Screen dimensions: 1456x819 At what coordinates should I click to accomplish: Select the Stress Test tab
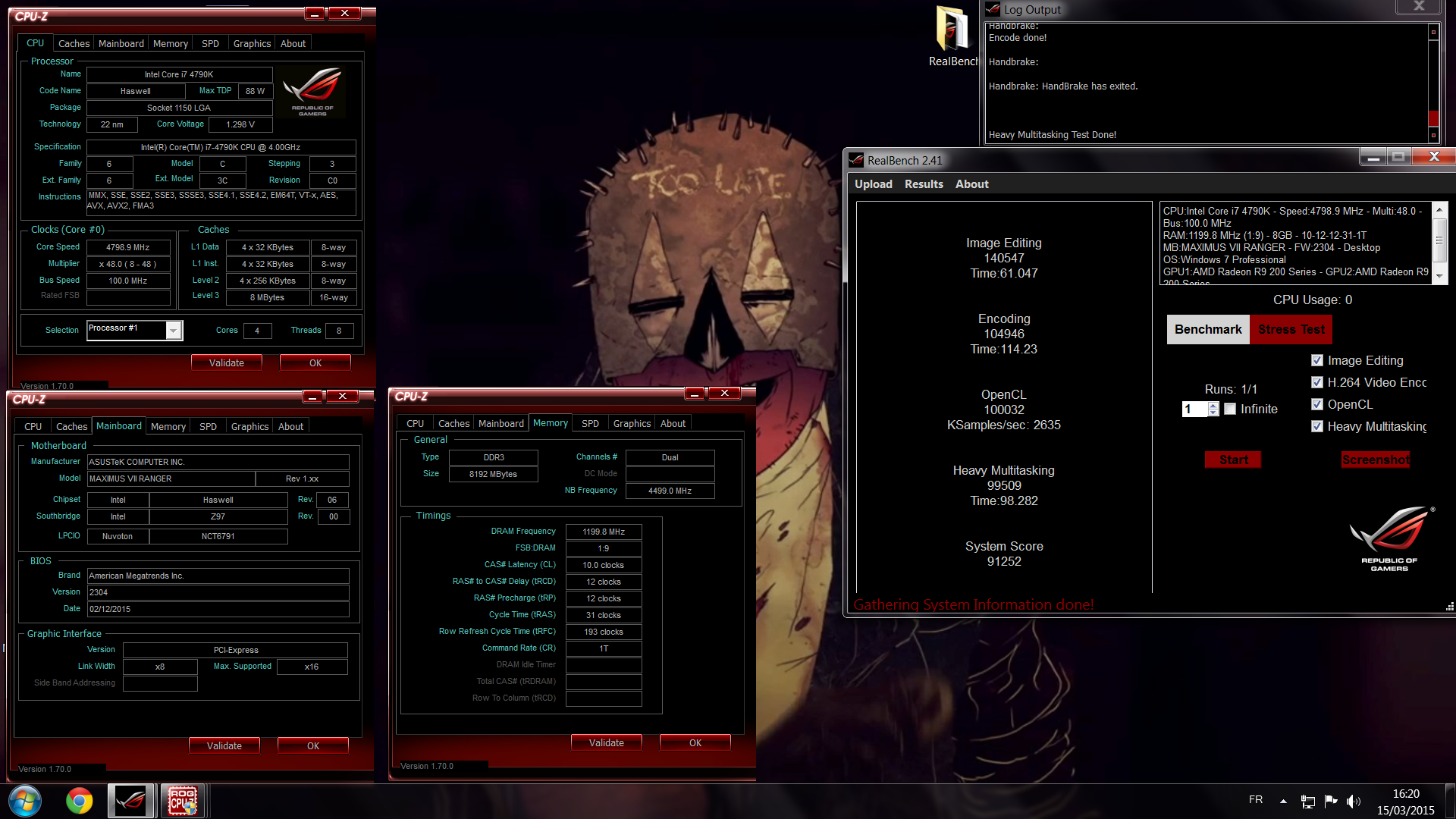[x=1291, y=329]
